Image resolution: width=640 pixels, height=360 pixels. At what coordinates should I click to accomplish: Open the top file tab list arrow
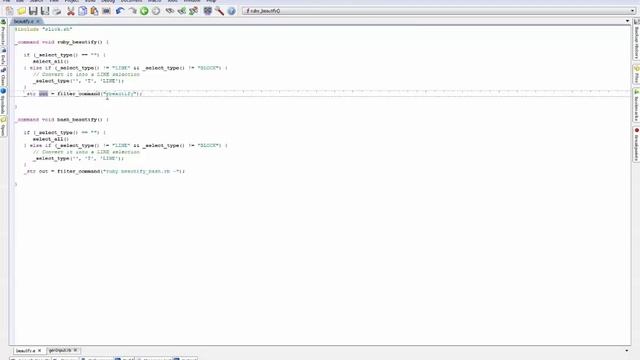coord(627,21)
